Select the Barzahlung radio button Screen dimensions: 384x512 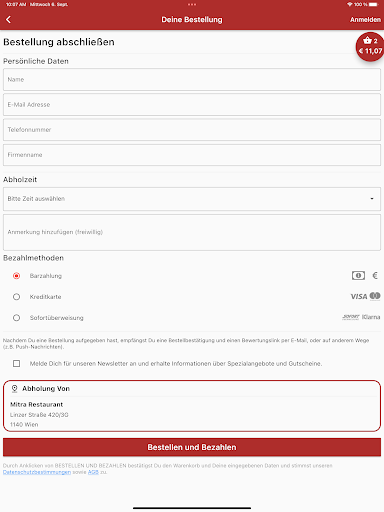(16, 276)
